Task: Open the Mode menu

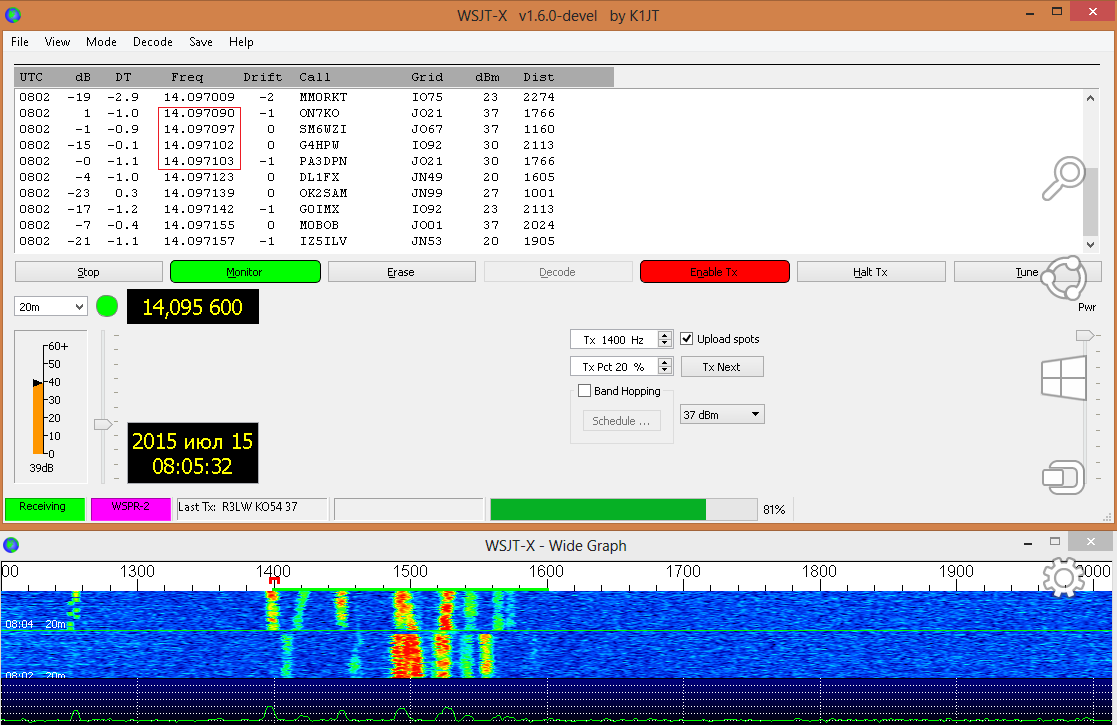Action: click(x=101, y=42)
